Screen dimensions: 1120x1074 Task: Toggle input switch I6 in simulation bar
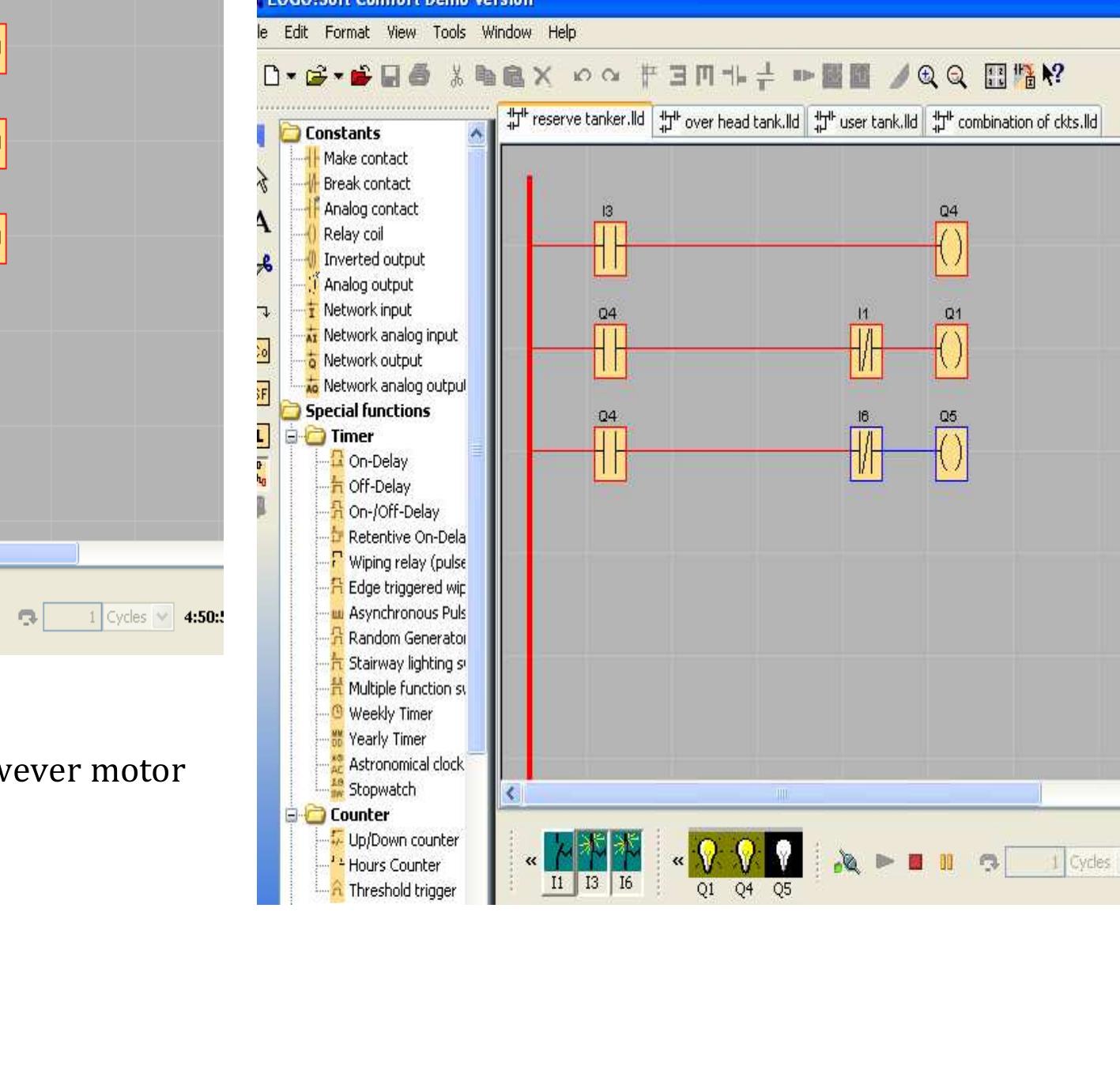626,862
